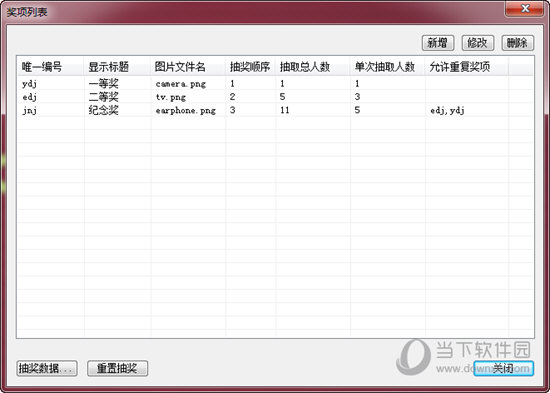Close the 奖项列表 window with X
Image resolution: width=550 pixels, height=393 pixels.
point(525,9)
